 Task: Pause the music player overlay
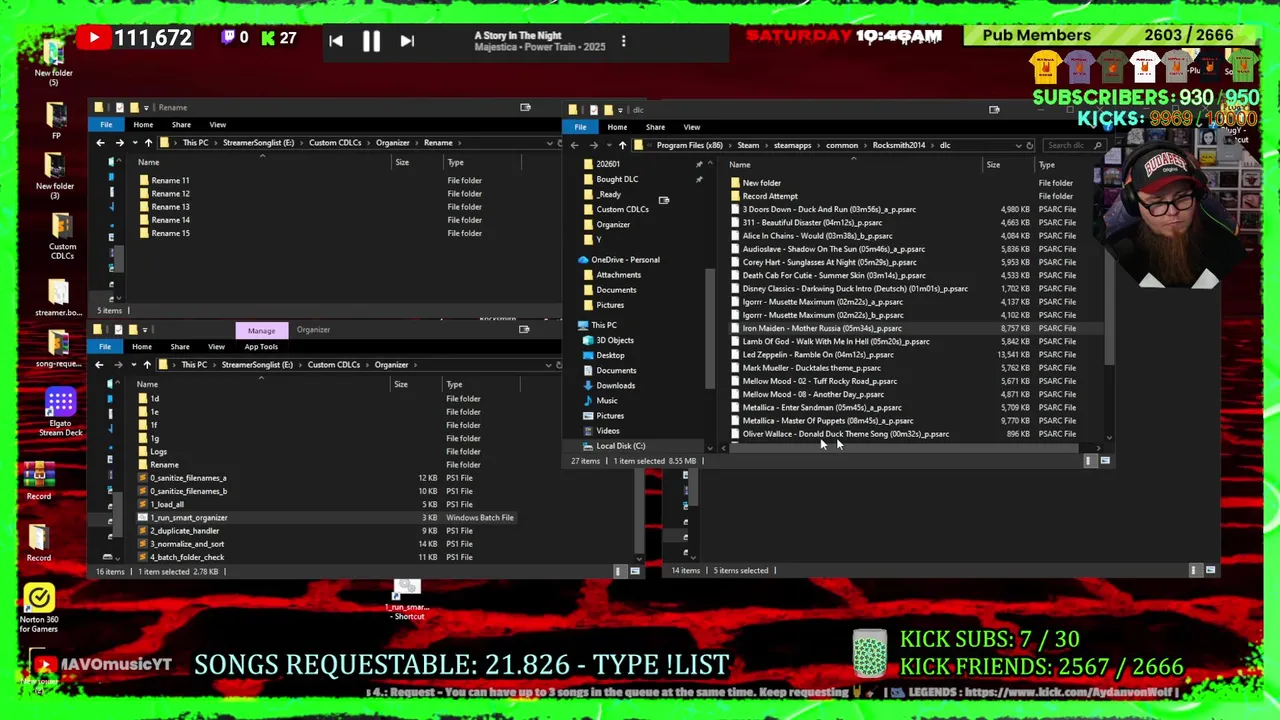[371, 41]
